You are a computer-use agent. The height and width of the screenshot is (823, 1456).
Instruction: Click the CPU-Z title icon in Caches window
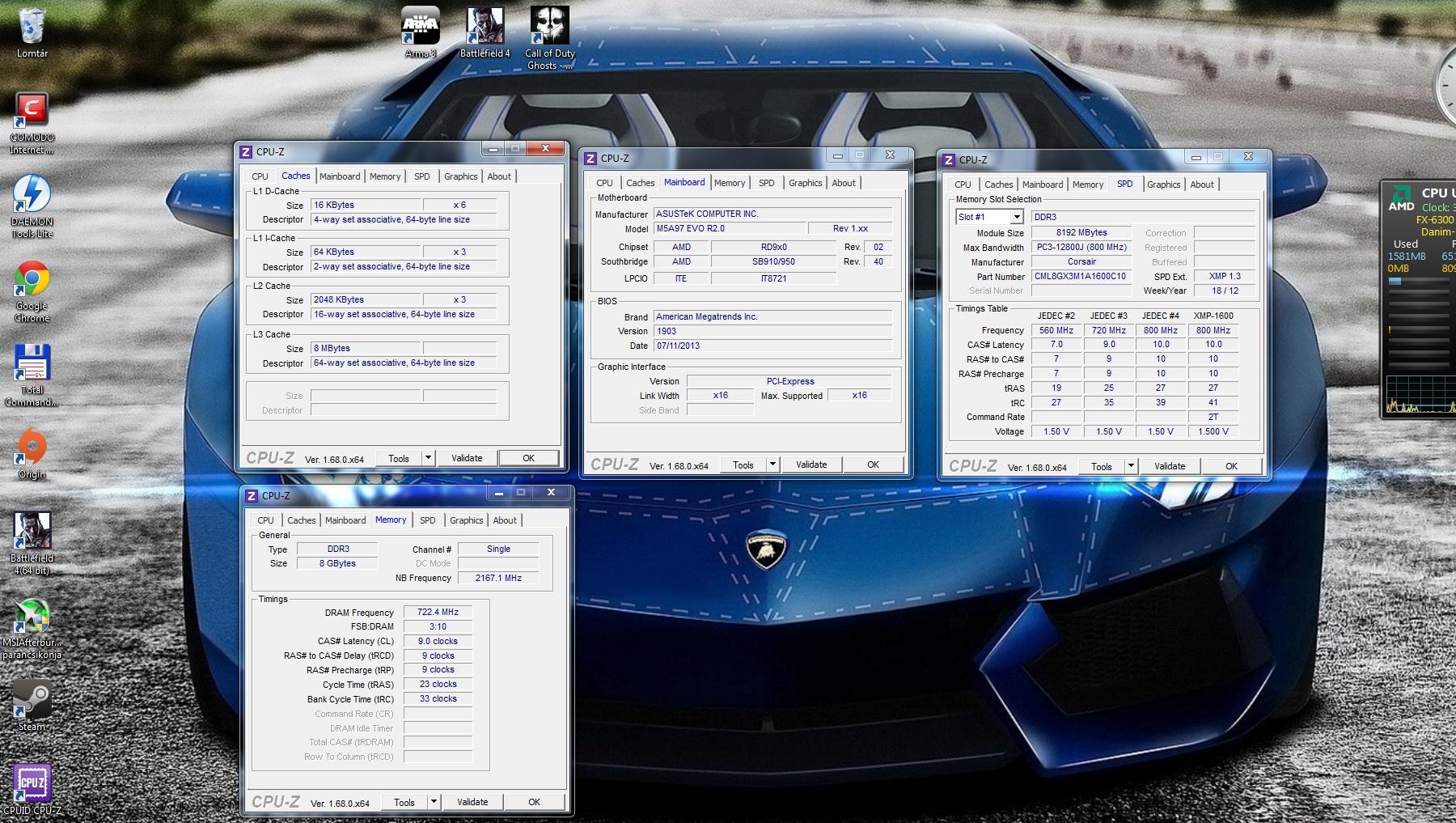tap(246, 152)
